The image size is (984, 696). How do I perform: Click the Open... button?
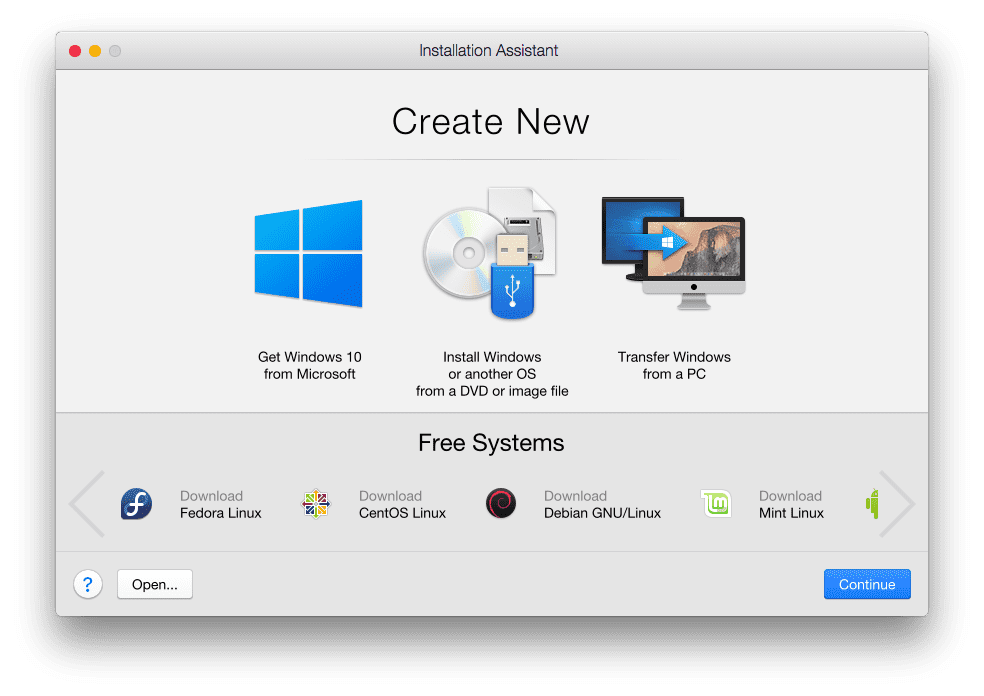point(154,584)
